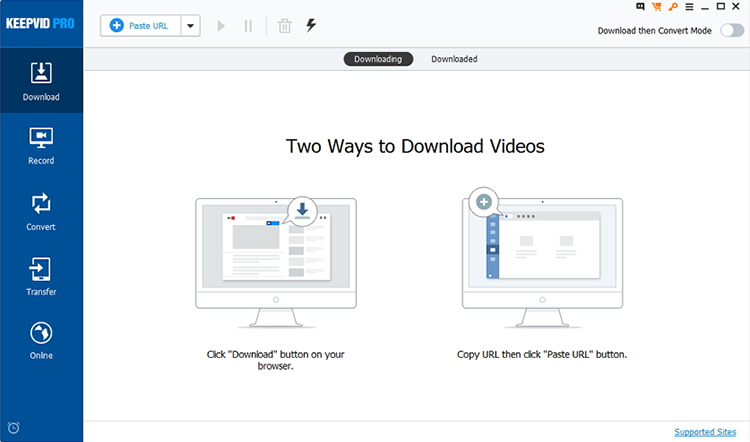Click the Paste URL illustration monitor
Viewport: 750px width, 442px height.
coord(542,258)
